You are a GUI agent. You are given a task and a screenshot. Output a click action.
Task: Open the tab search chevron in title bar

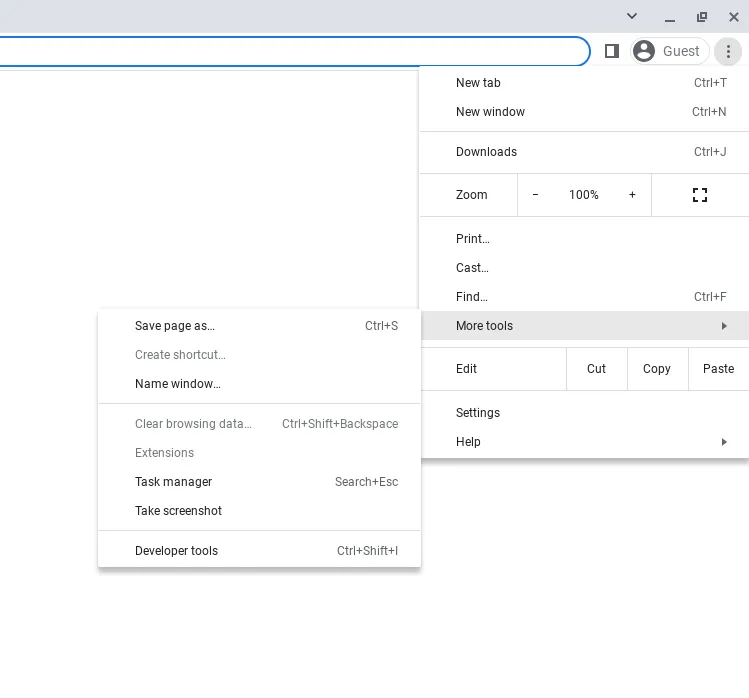point(631,16)
